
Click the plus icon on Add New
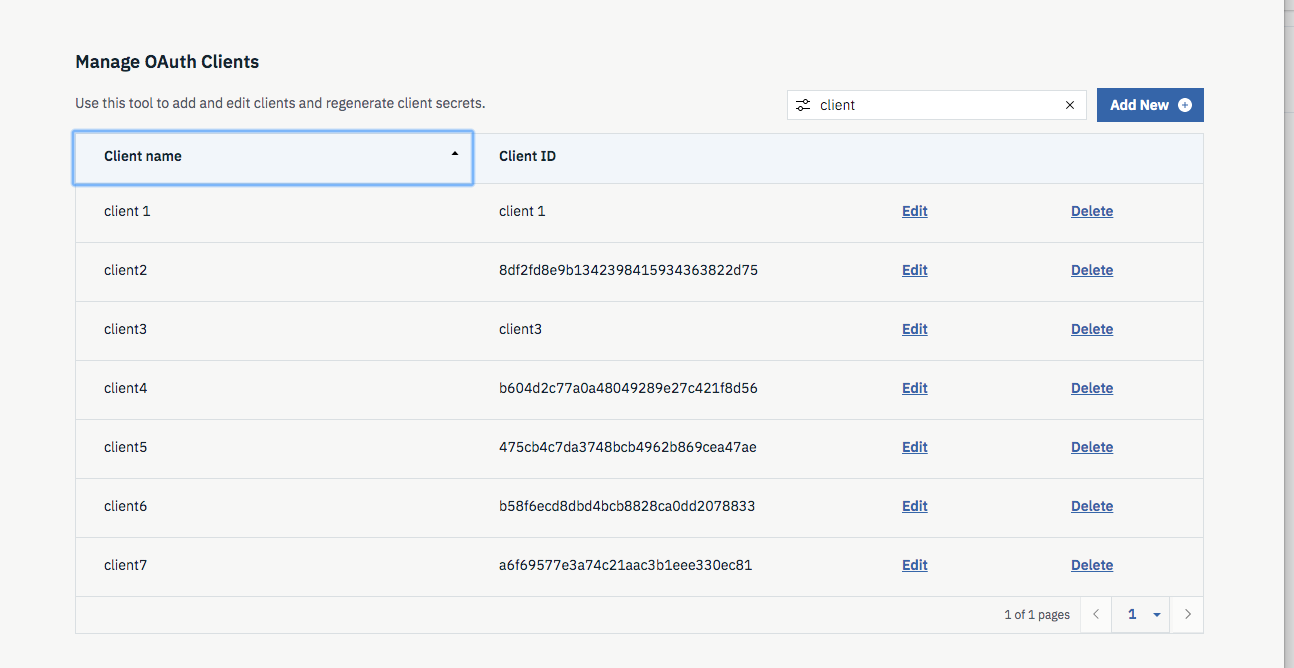click(x=1184, y=104)
